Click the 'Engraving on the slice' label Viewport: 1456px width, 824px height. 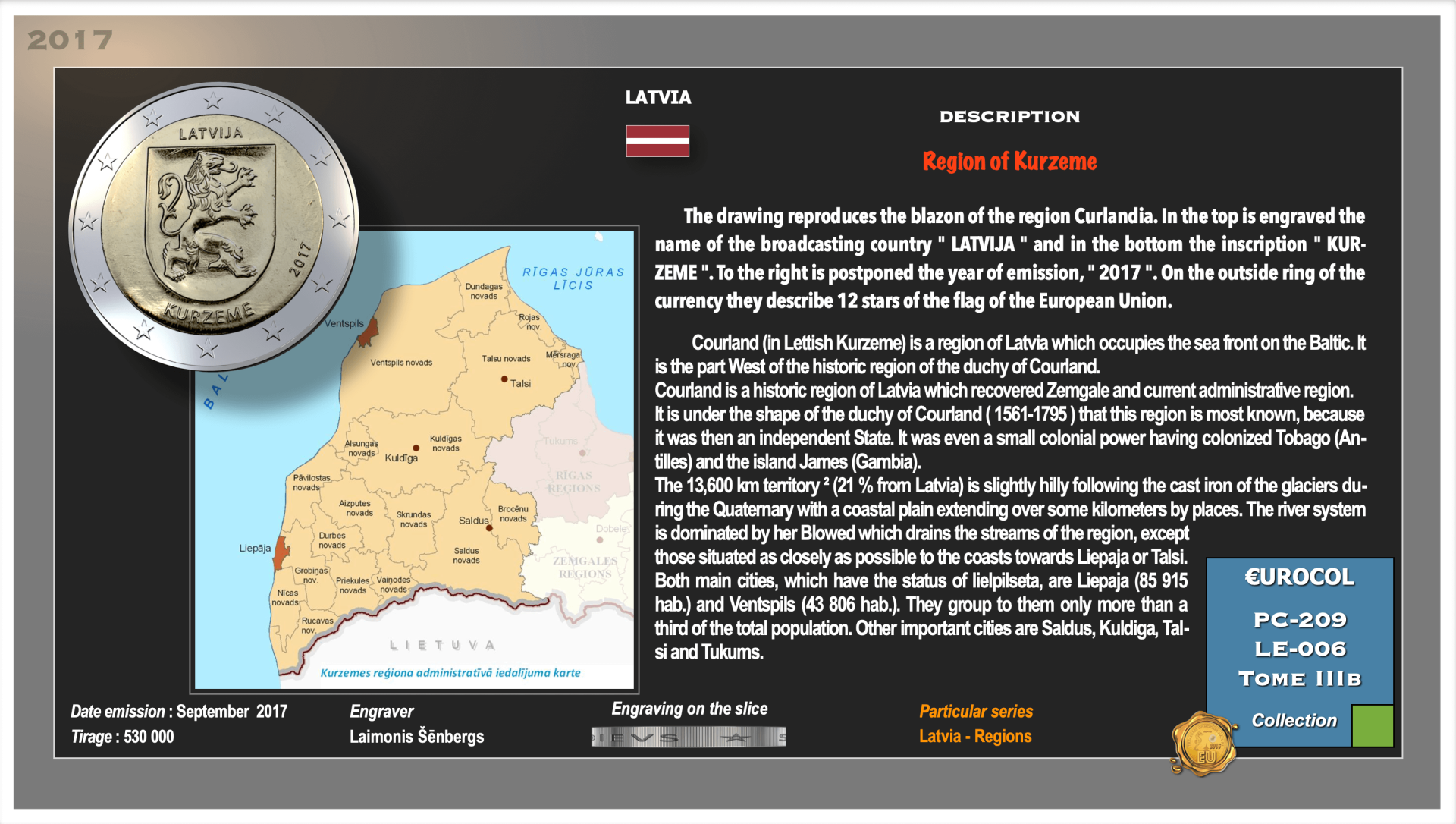tap(689, 709)
